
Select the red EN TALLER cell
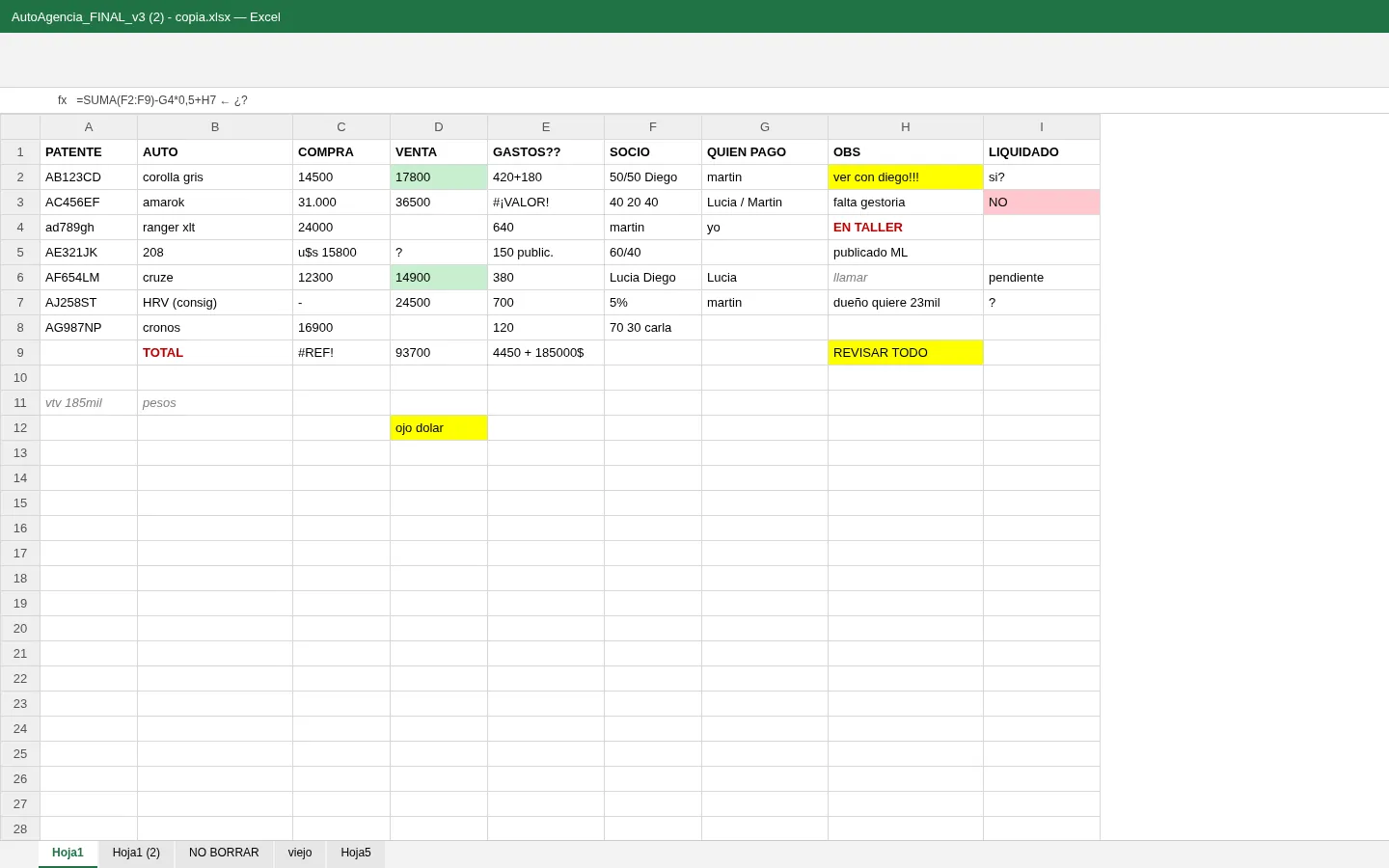tap(906, 228)
